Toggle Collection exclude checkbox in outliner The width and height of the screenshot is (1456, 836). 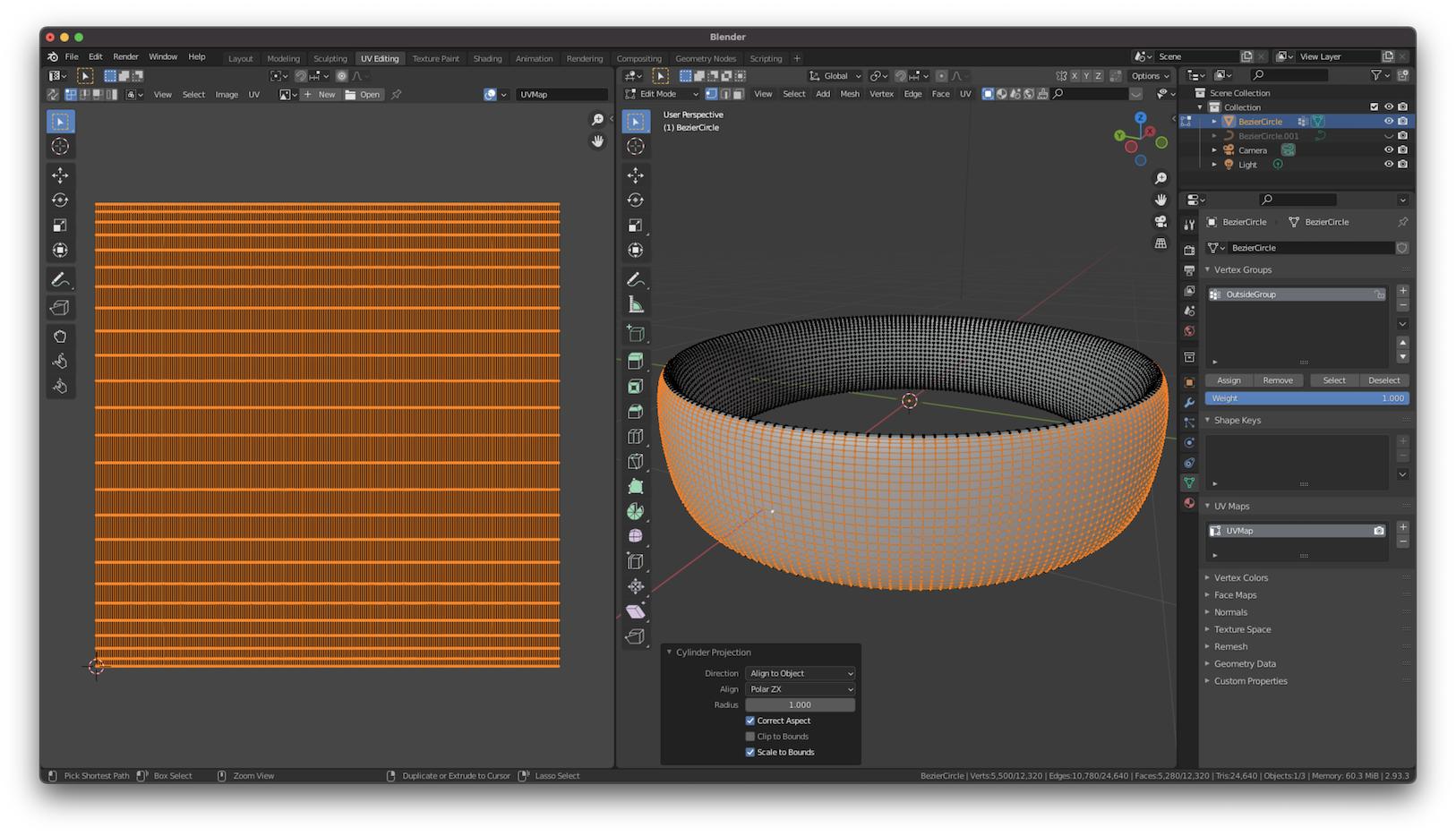click(1375, 107)
